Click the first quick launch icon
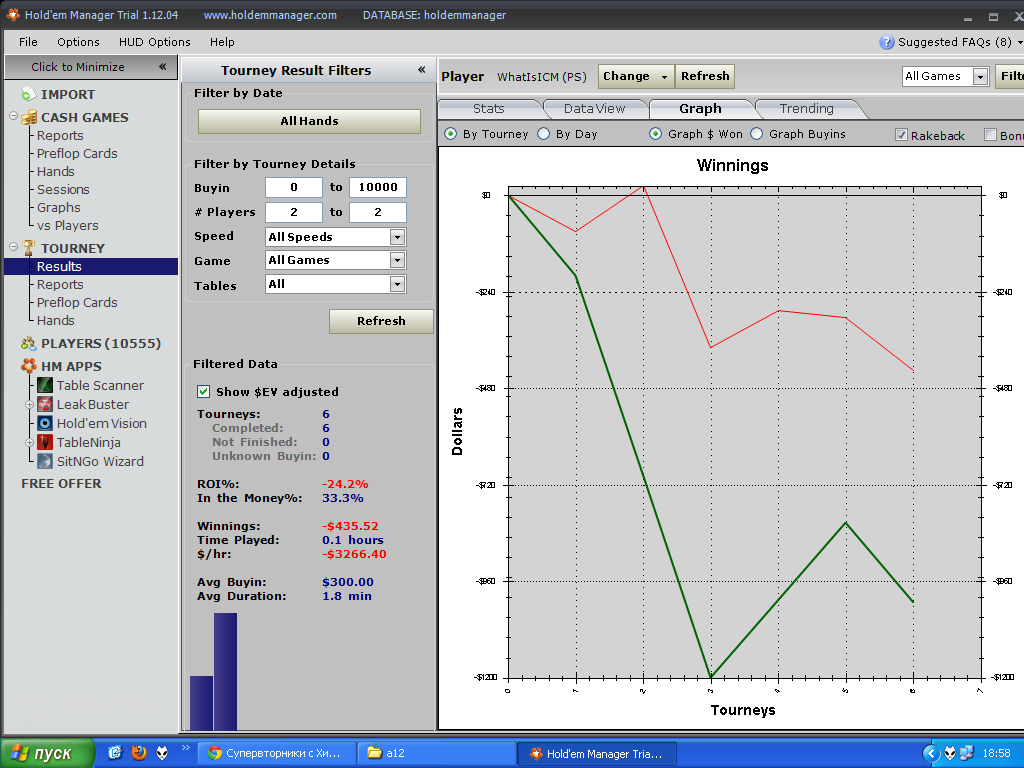 115,753
